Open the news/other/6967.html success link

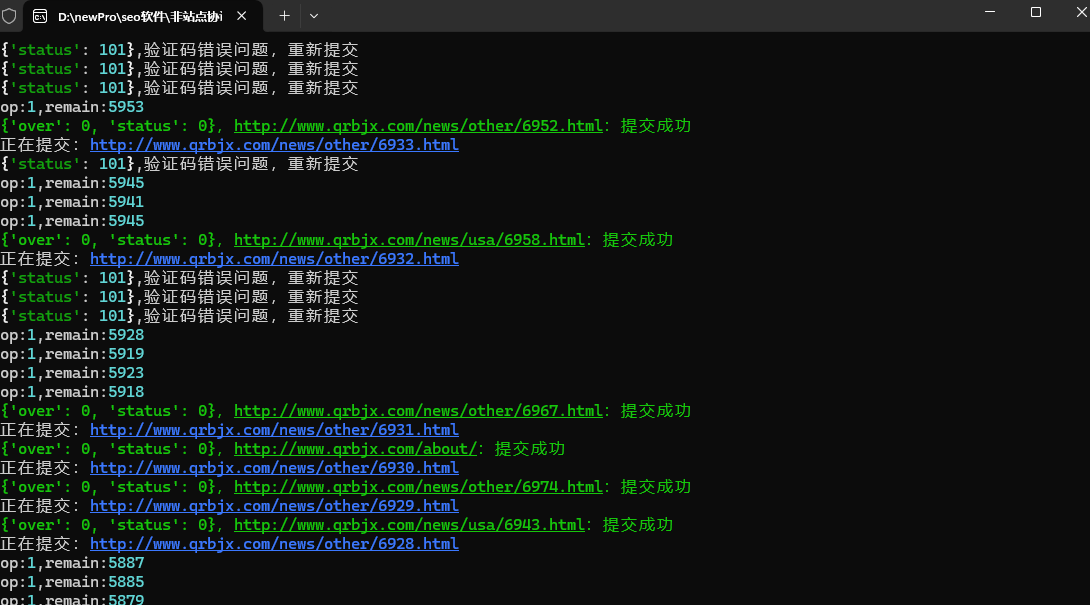pos(418,411)
